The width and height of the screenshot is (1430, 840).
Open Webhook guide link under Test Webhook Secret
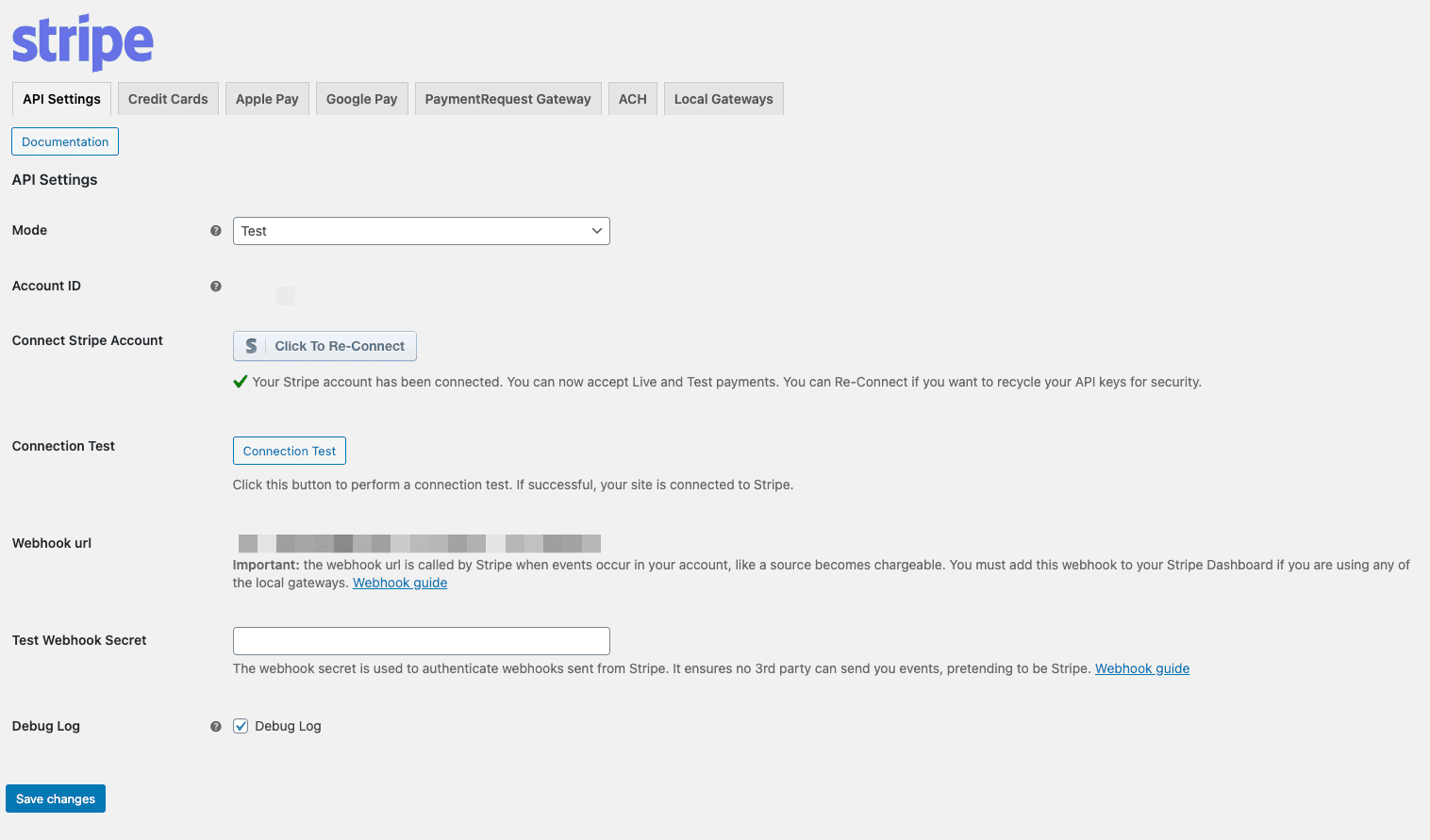click(x=1142, y=668)
